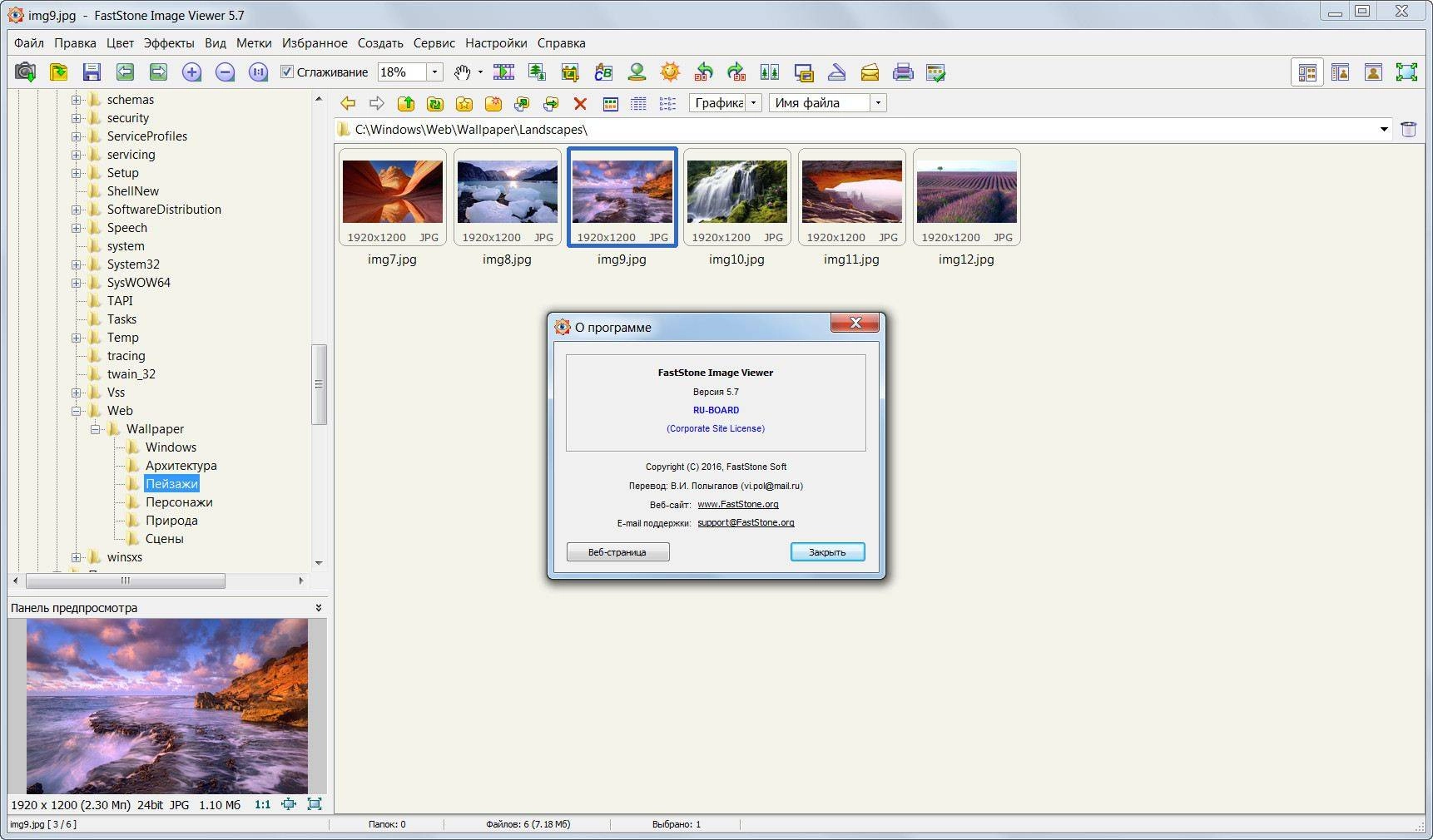Click the go up folder icon
Image resolution: width=1433 pixels, height=840 pixels.
pyautogui.click(x=406, y=103)
